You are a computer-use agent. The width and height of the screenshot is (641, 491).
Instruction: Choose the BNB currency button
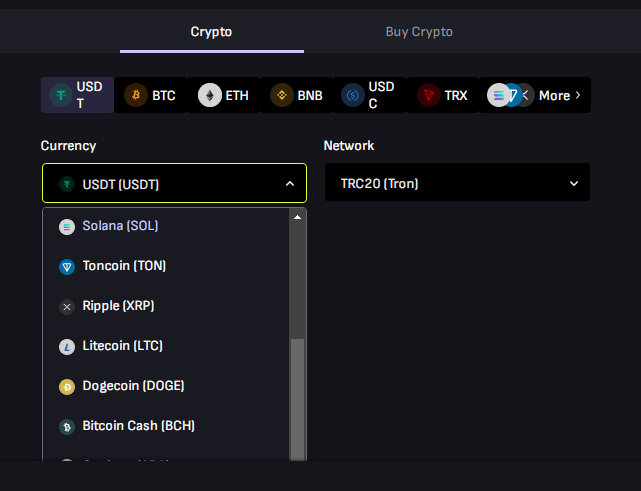coord(297,95)
